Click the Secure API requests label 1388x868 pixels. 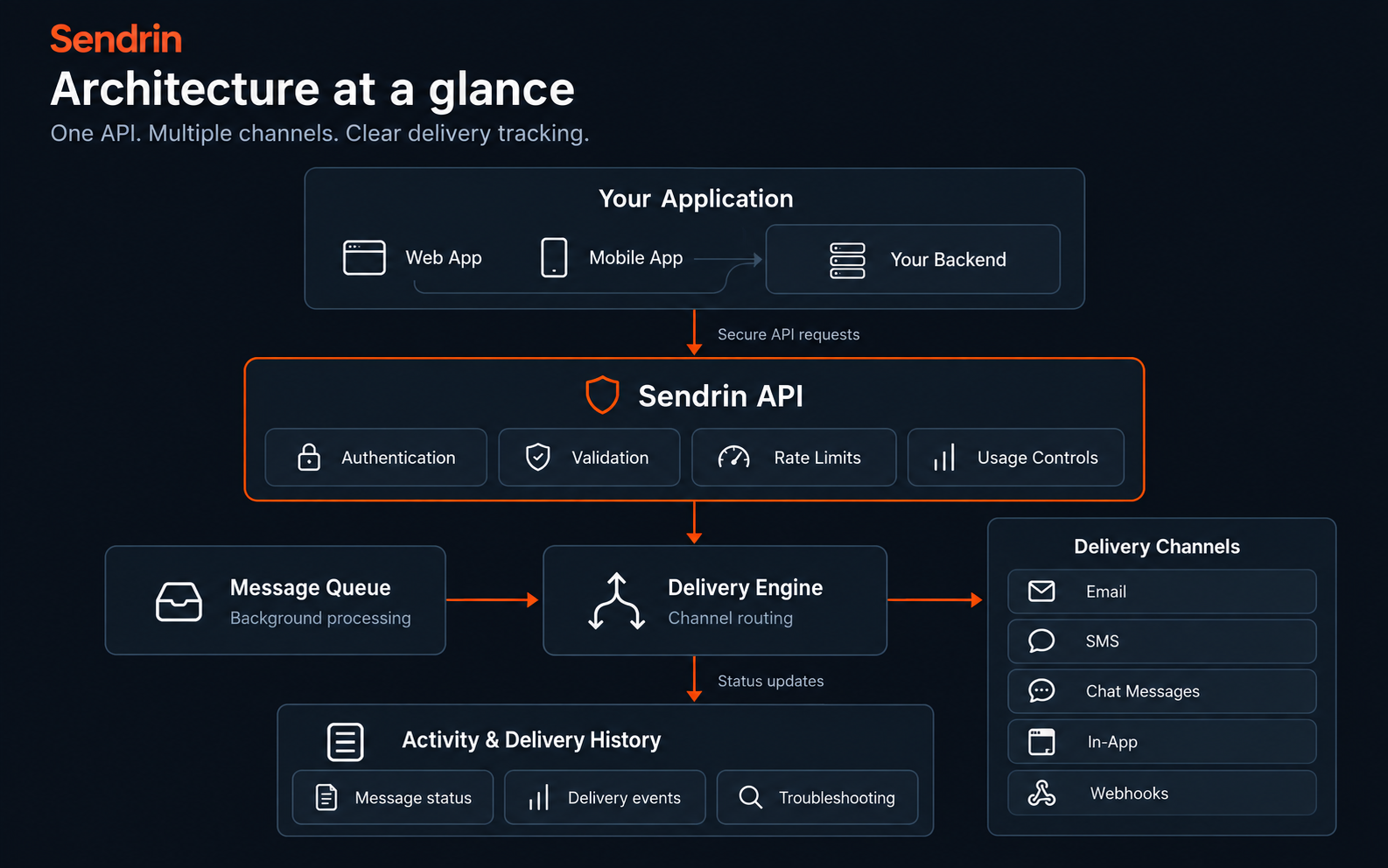(x=789, y=334)
